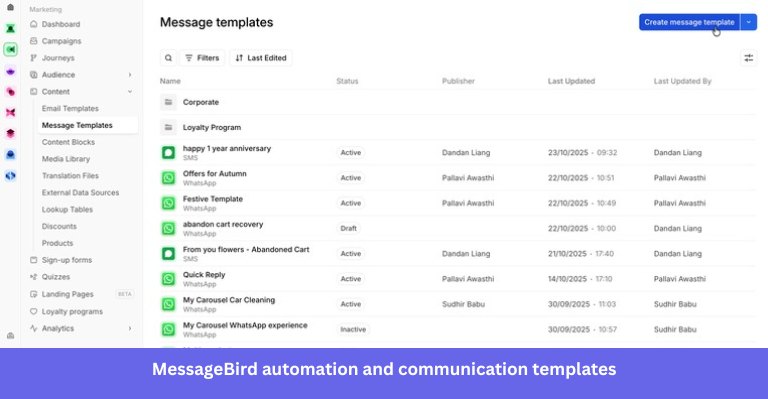
Task: Open the Corporate folder name
Action: (201, 102)
